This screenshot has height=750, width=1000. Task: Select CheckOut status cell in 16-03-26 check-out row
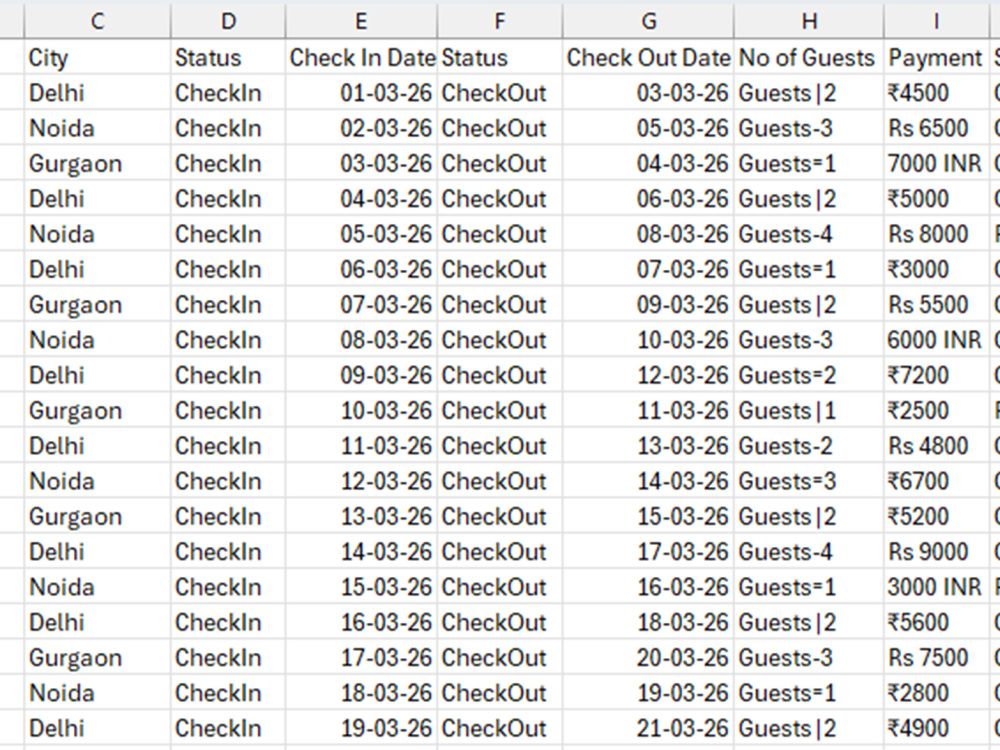499,587
